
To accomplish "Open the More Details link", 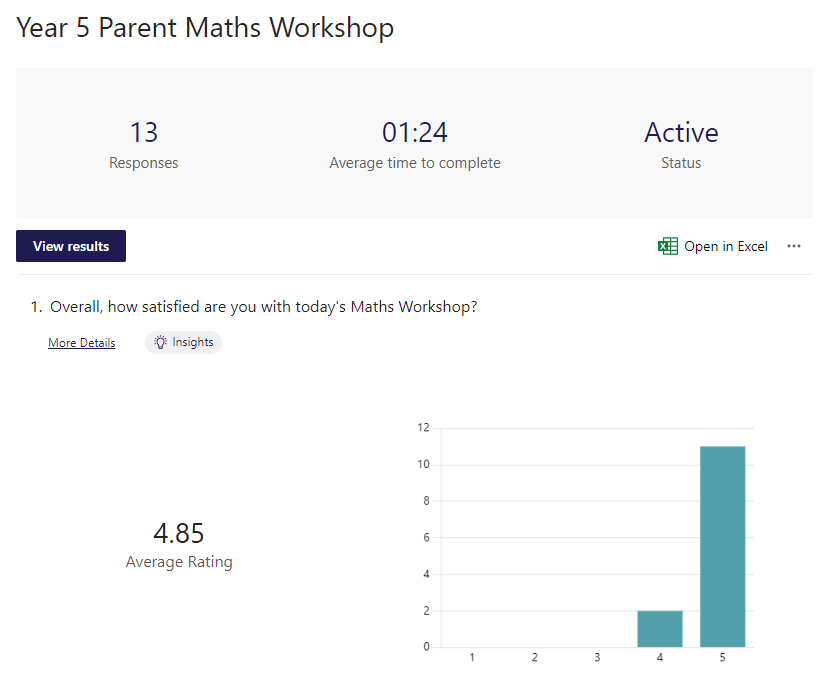I will 82,343.
